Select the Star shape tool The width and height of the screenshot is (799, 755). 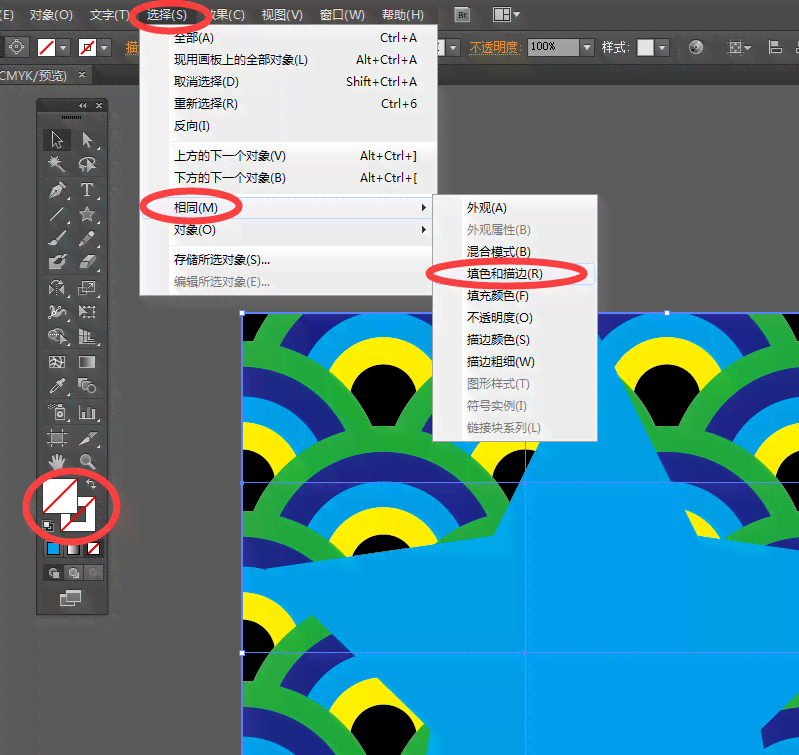(x=87, y=214)
